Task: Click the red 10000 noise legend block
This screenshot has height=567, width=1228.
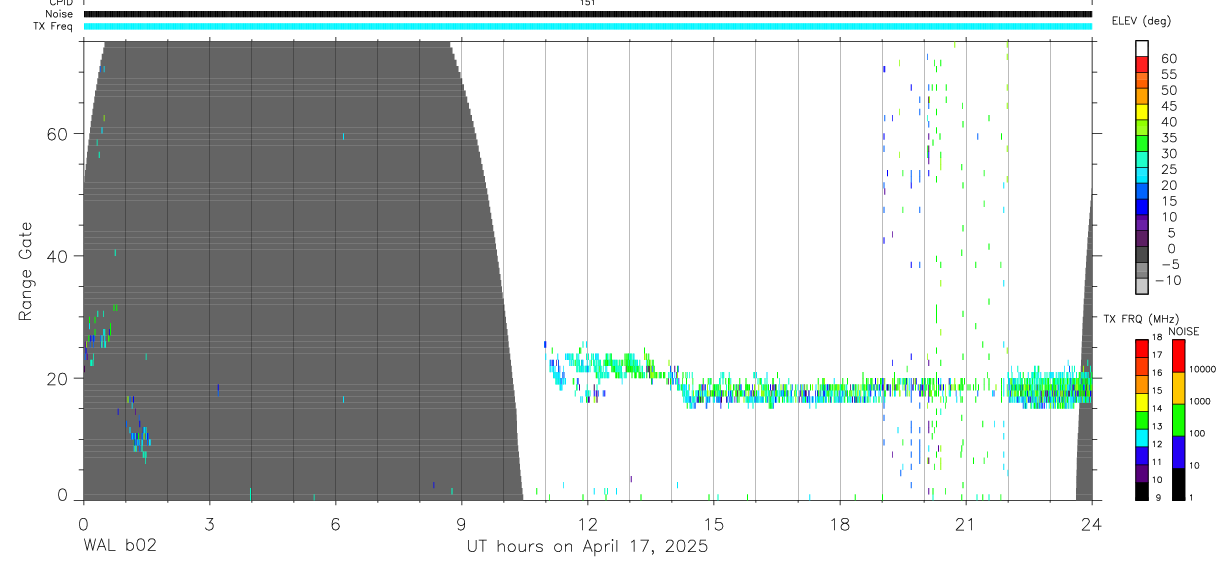Action: tap(1178, 356)
